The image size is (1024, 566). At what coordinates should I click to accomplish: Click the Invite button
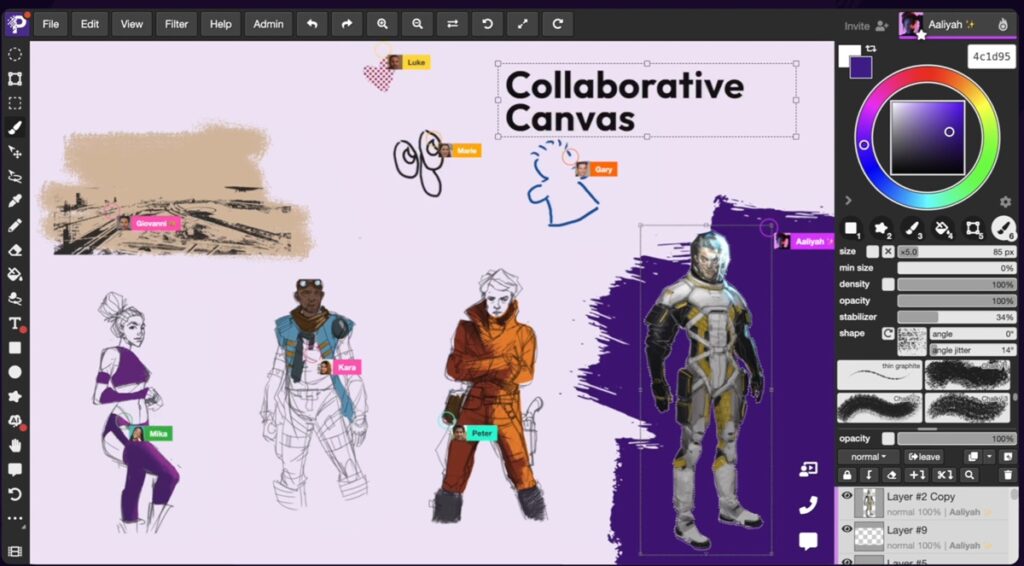[x=866, y=26]
